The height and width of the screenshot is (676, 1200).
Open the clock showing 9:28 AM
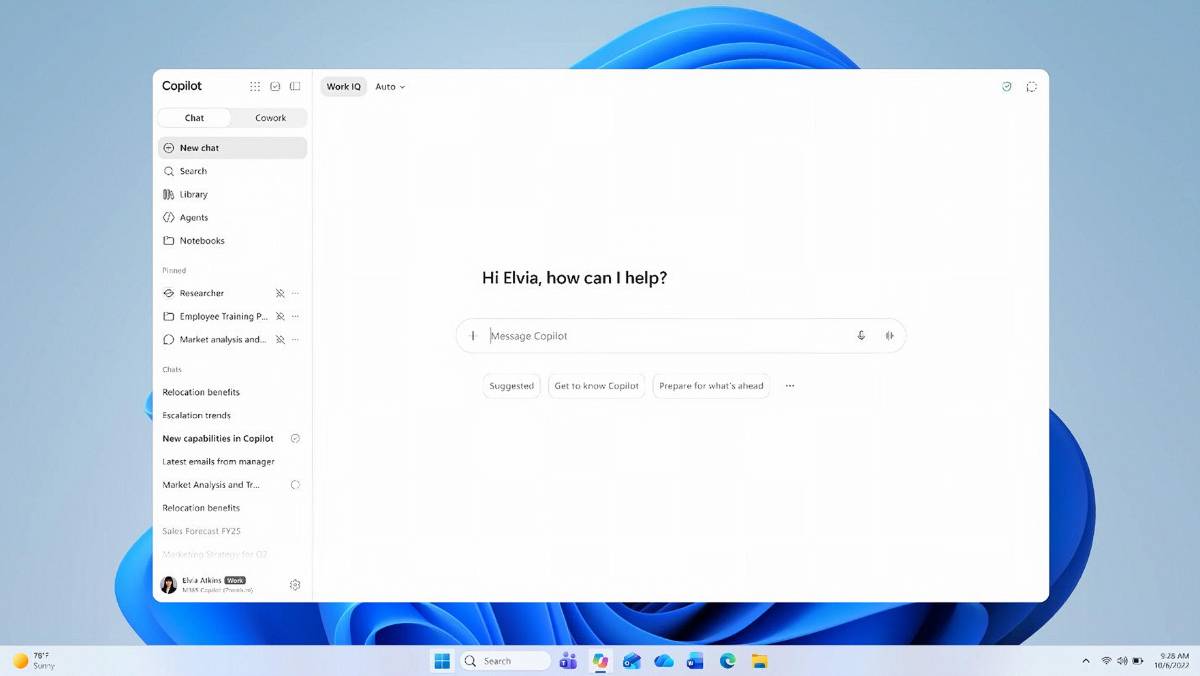pyautogui.click(x=1174, y=661)
